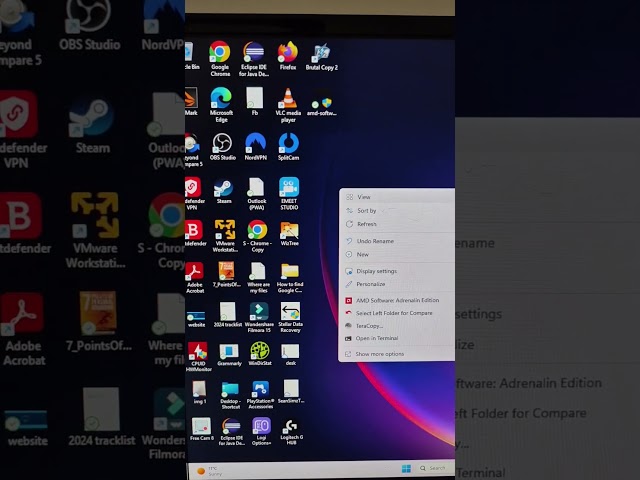The height and width of the screenshot is (480, 640).
Task: Open Eclipse IDE icon next to Google Chrome
Action: coord(253,58)
